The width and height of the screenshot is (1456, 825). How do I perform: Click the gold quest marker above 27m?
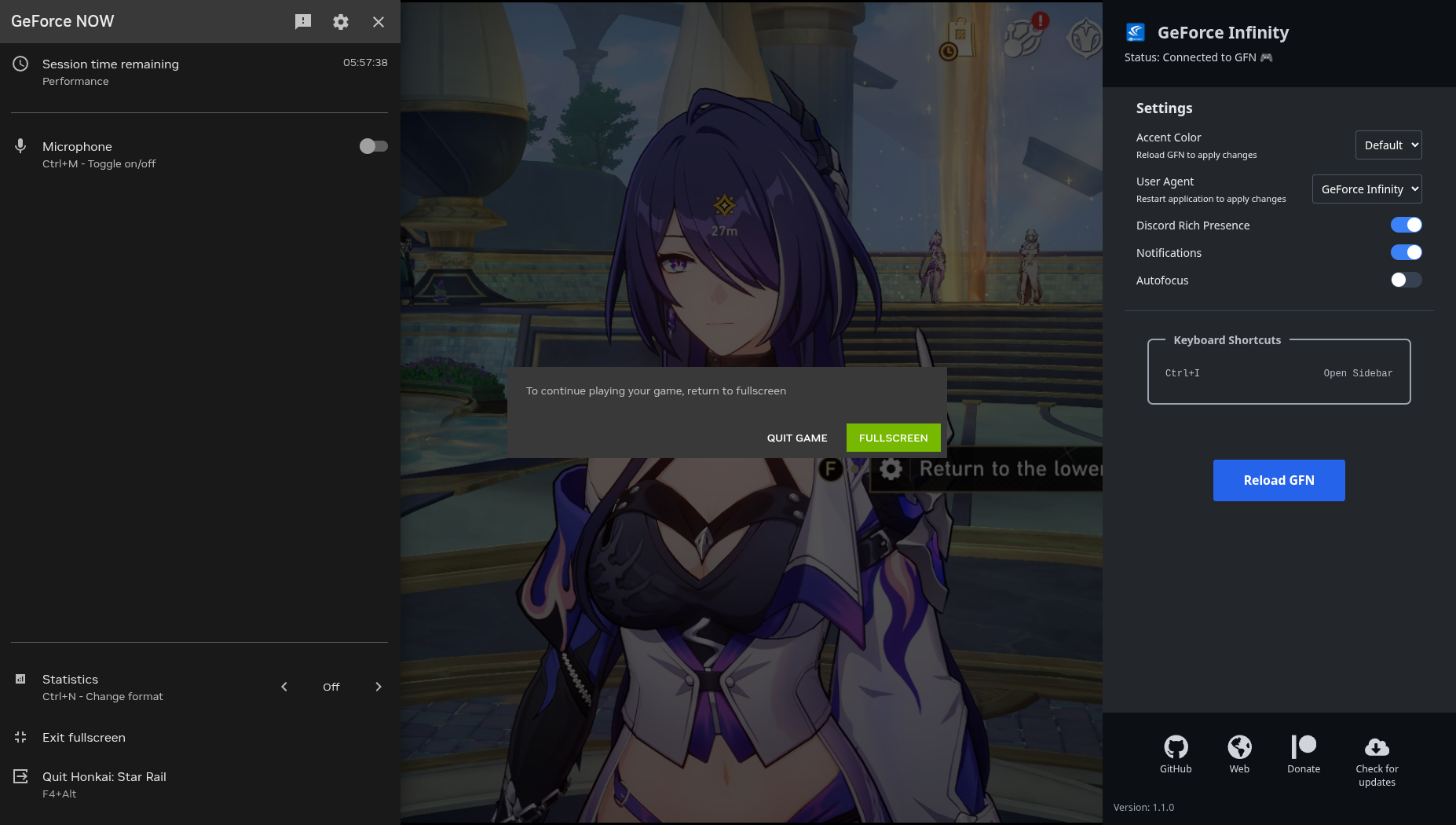coord(724,206)
